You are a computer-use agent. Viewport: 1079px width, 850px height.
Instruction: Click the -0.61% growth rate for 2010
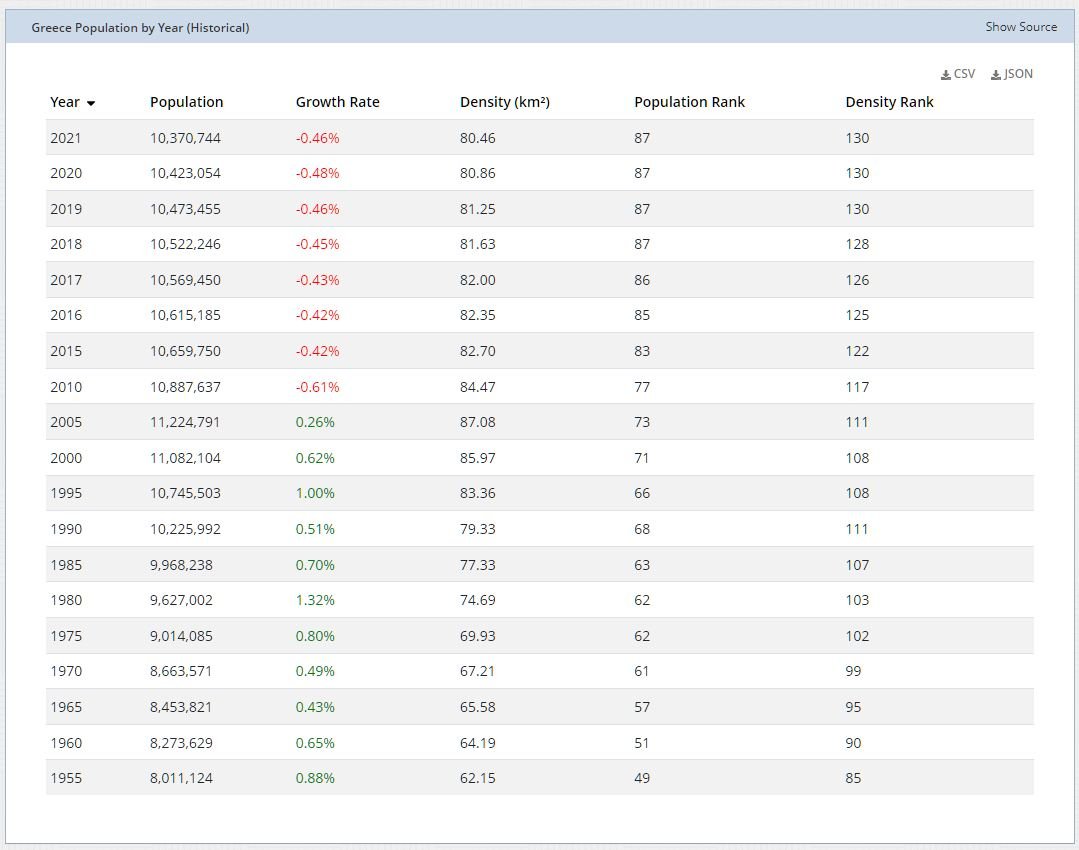click(317, 387)
